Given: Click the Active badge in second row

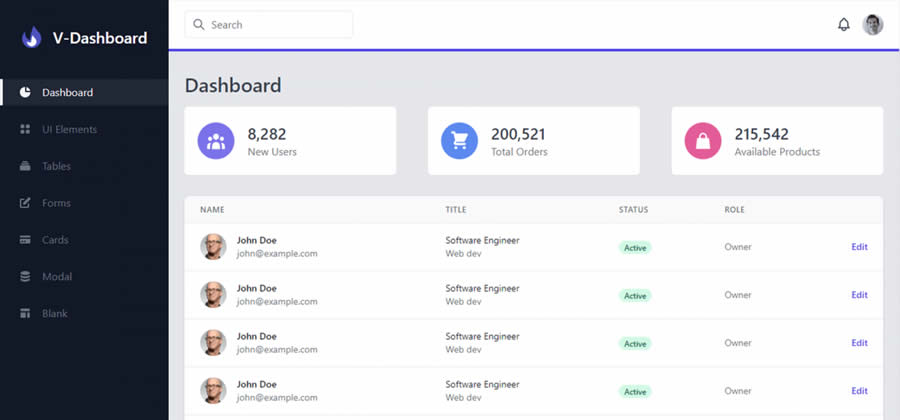Looking at the screenshot, I should [635, 296].
